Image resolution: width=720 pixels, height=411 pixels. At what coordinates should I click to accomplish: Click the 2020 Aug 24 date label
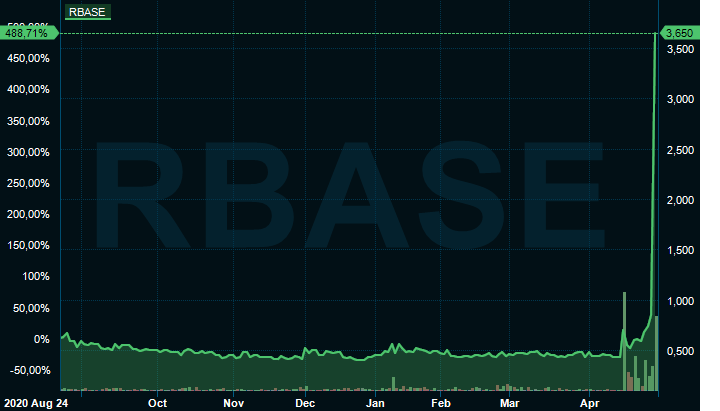(36, 403)
